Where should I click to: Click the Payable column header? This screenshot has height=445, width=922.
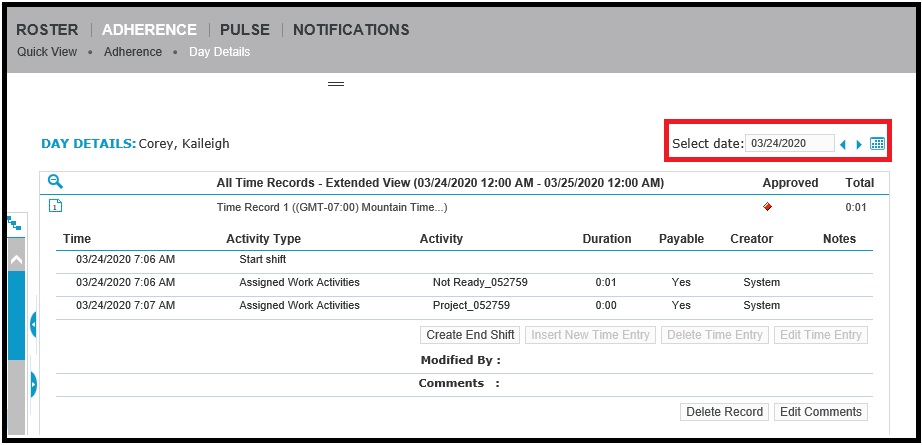coord(682,239)
